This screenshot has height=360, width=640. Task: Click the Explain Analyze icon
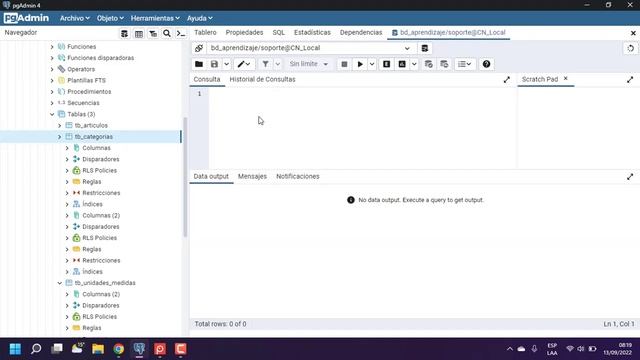402,64
